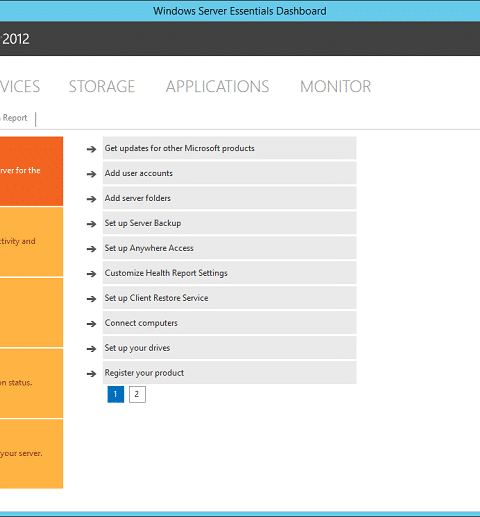The width and height of the screenshot is (480, 517).
Task: Go to task page 2
Action: [137, 394]
